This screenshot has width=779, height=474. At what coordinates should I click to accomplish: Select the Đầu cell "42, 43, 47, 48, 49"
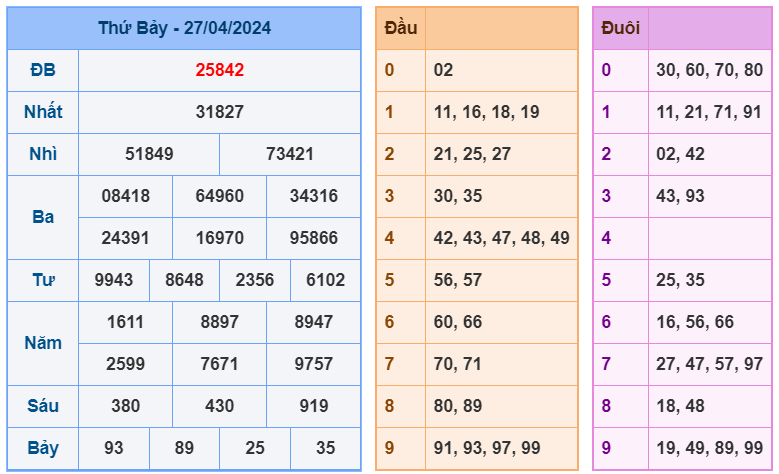point(501,238)
